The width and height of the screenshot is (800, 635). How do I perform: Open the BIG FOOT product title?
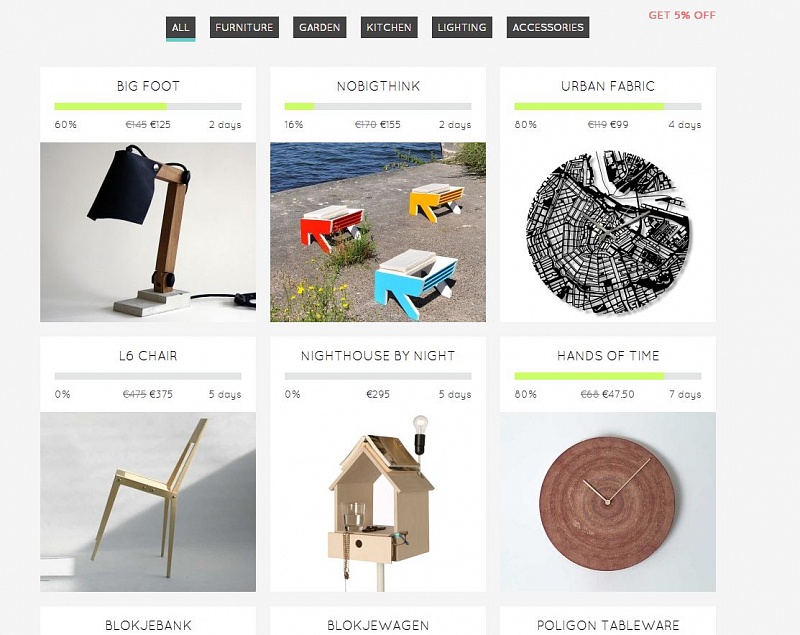(148, 86)
